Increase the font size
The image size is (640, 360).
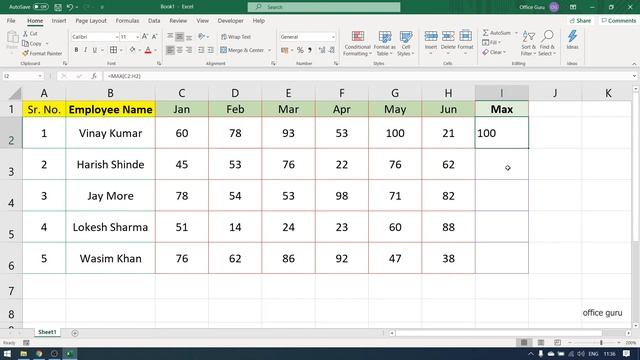[145, 37]
